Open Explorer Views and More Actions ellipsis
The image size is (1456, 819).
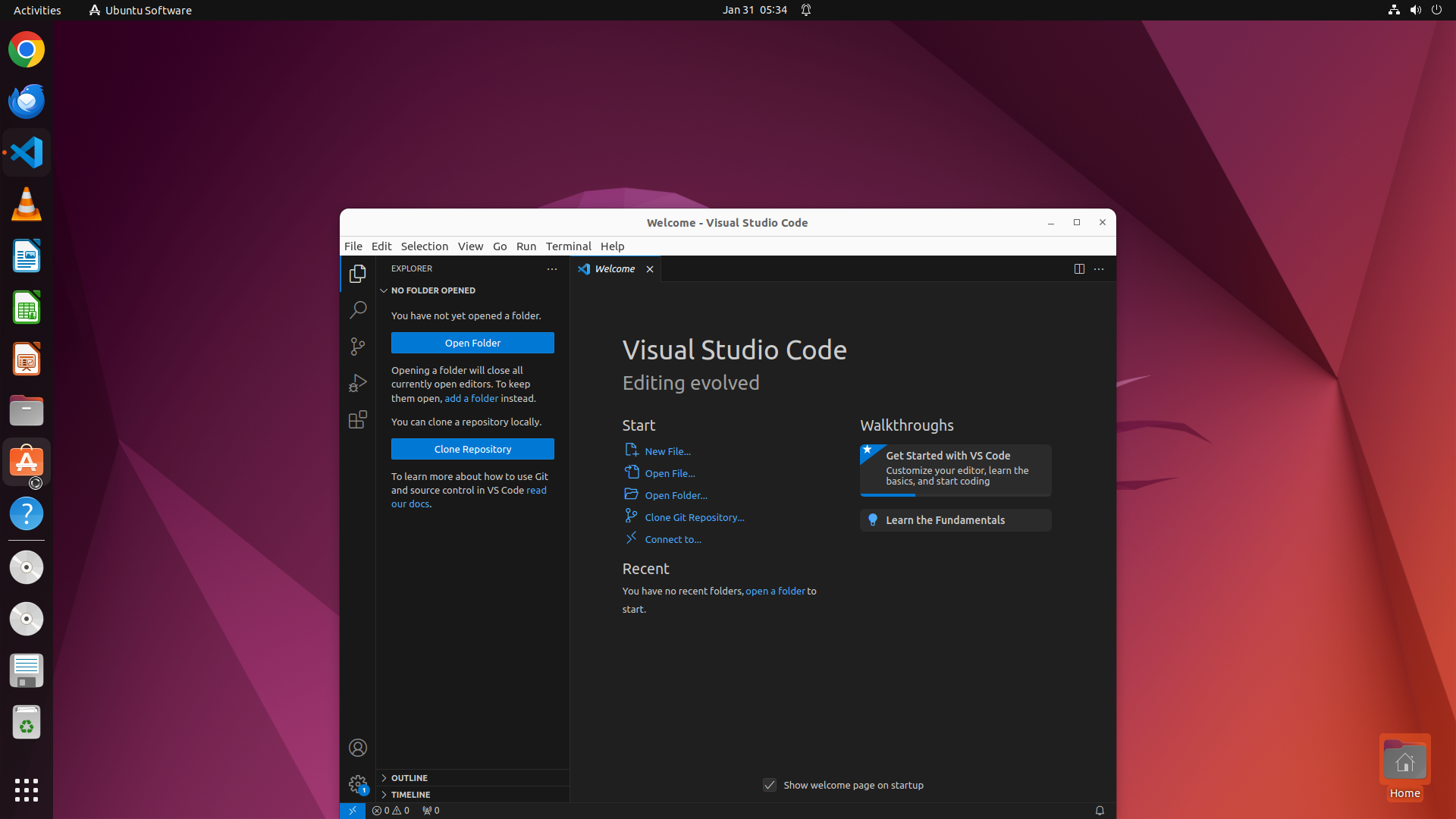click(552, 269)
